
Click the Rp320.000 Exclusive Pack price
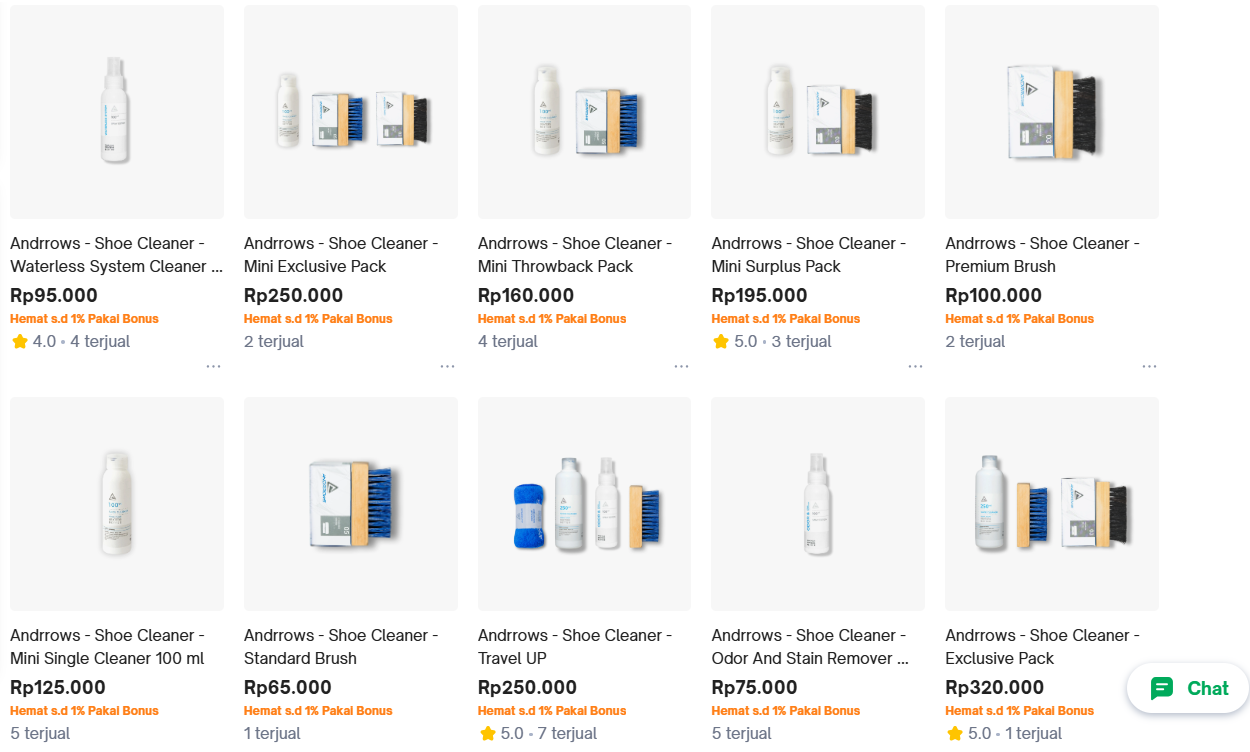994,688
